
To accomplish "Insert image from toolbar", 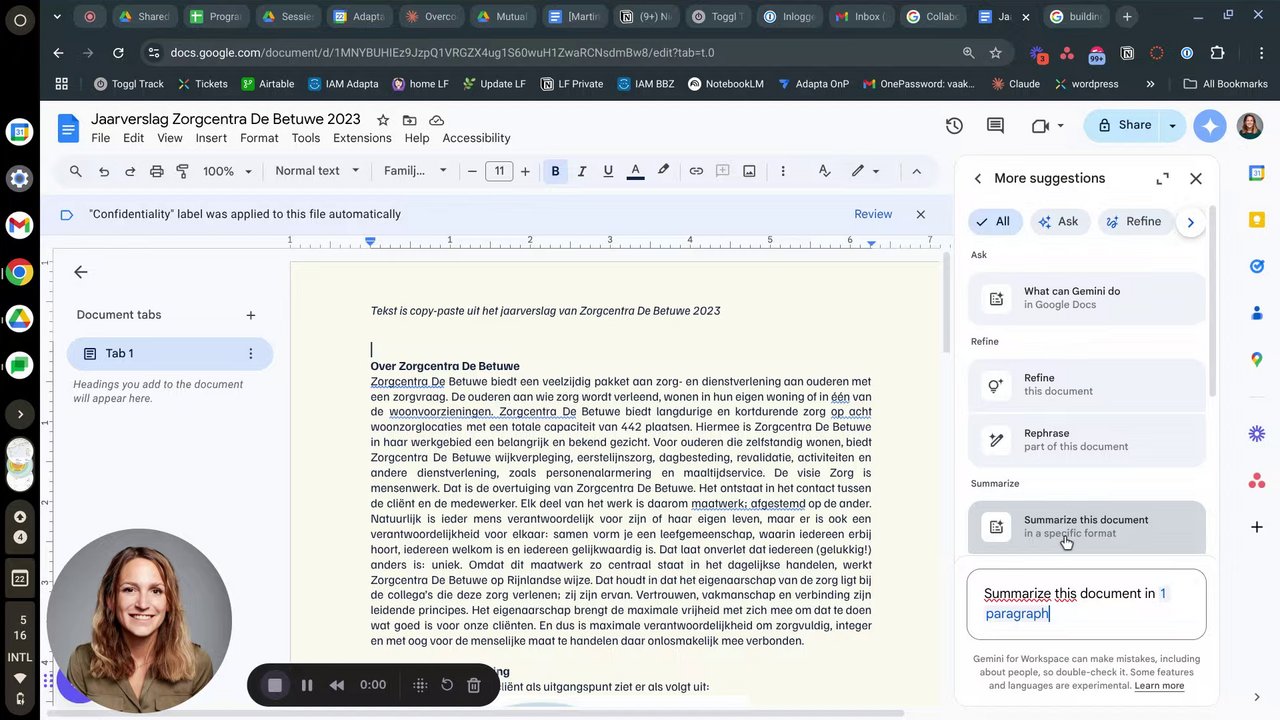I will point(749,171).
